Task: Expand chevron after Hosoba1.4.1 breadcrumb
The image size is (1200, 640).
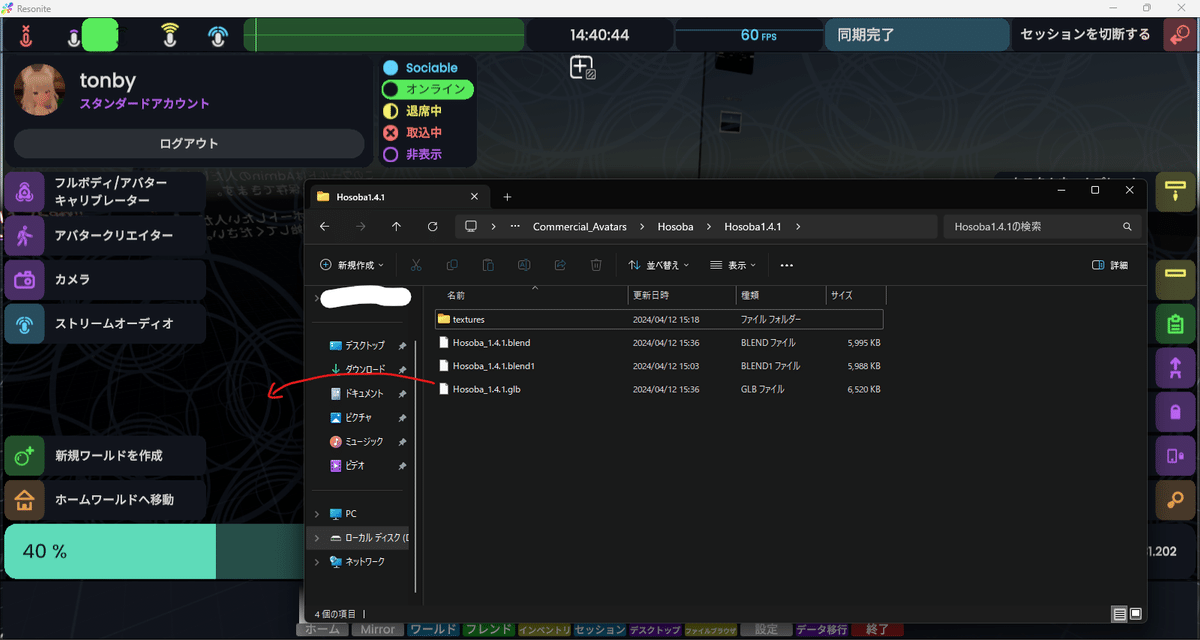Action: click(797, 227)
